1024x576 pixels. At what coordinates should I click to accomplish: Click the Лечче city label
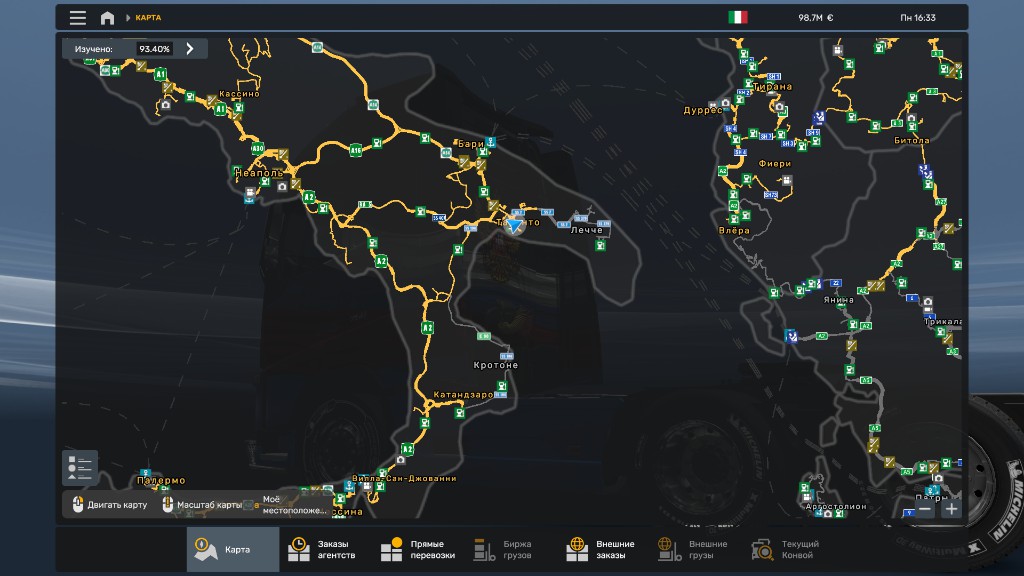coord(586,230)
